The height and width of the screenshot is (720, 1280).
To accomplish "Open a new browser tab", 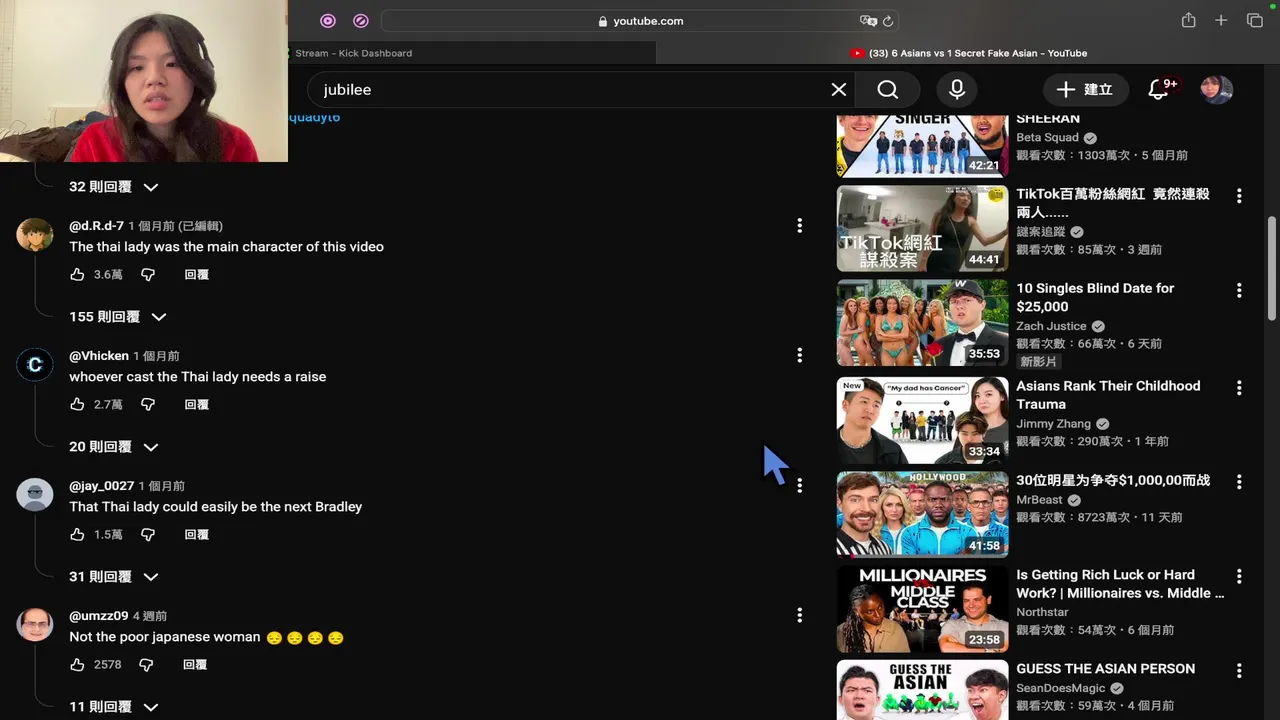I will tap(1221, 20).
